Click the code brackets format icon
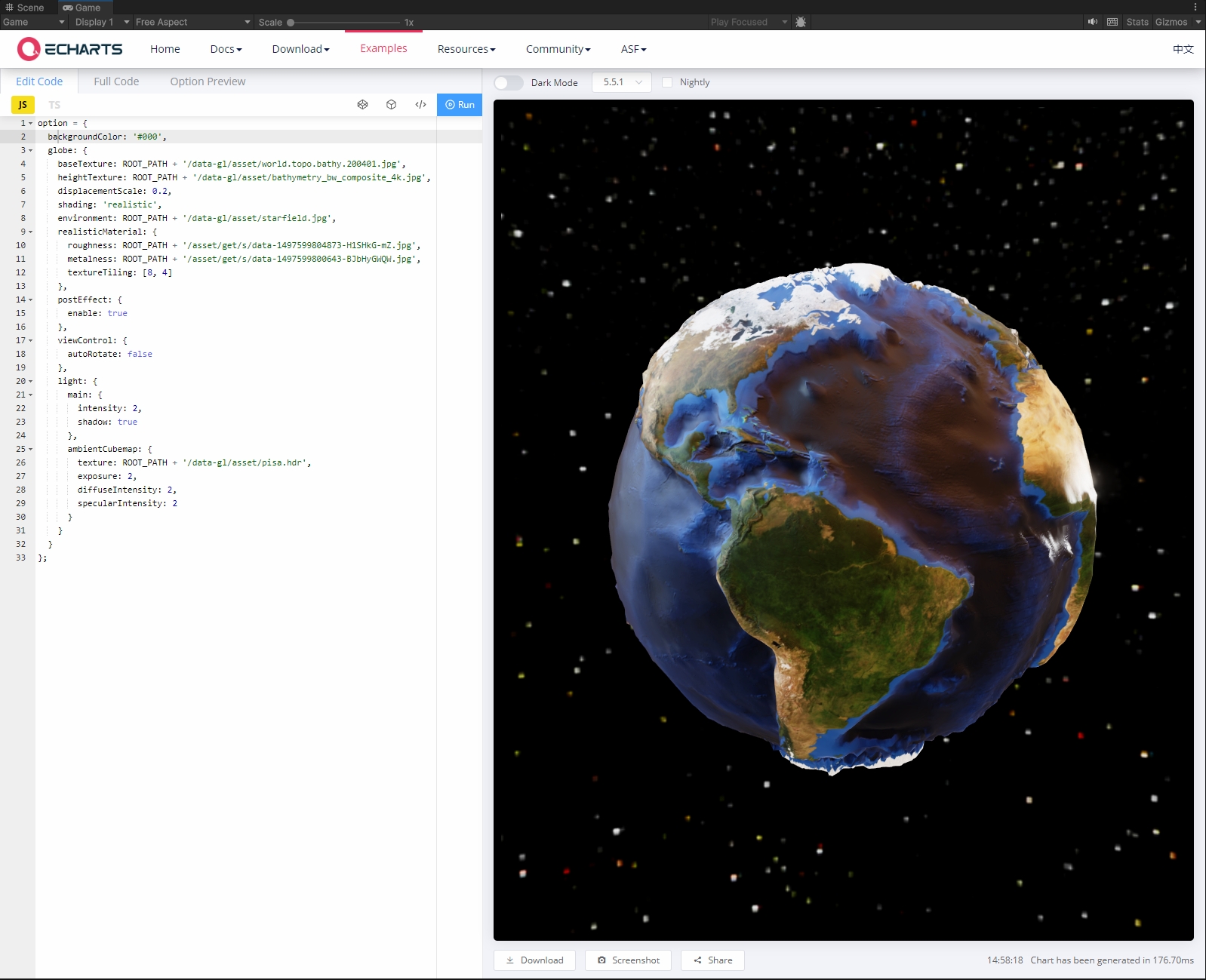 click(x=420, y=105)
